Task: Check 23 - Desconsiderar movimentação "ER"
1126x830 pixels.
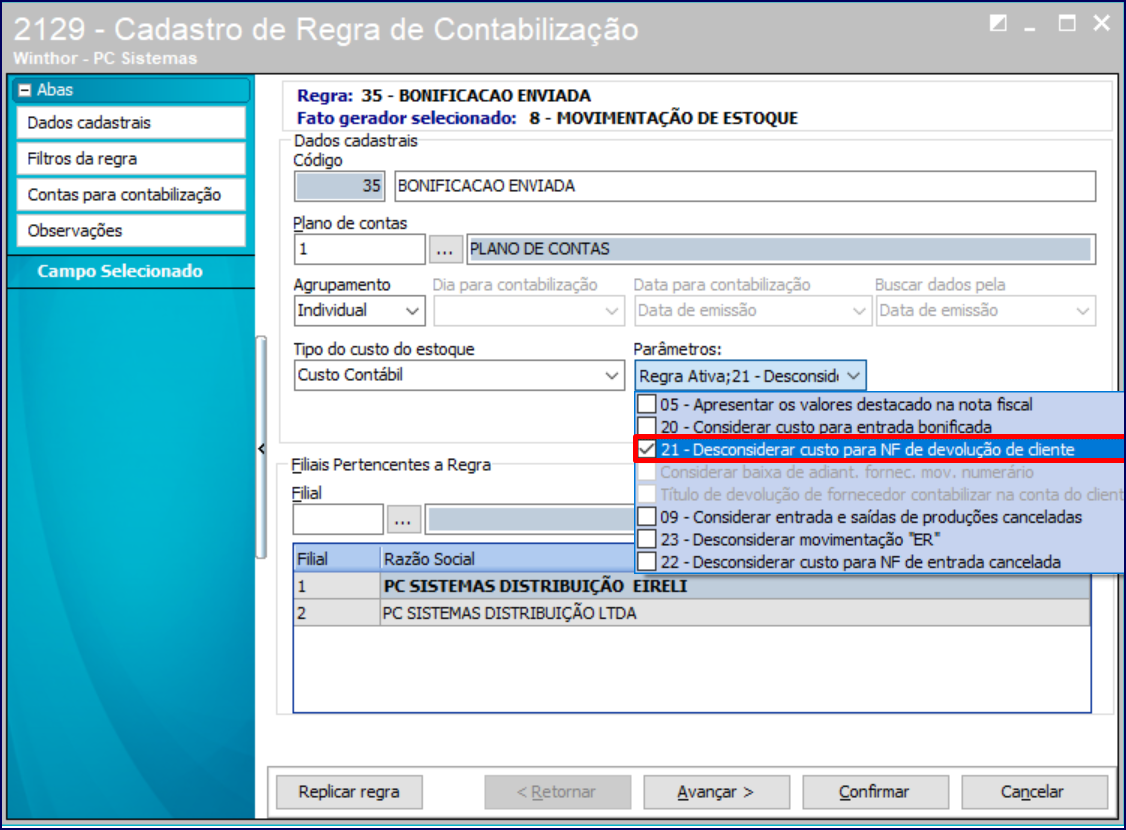Action: pyautogui.click(x=647, y=539)
